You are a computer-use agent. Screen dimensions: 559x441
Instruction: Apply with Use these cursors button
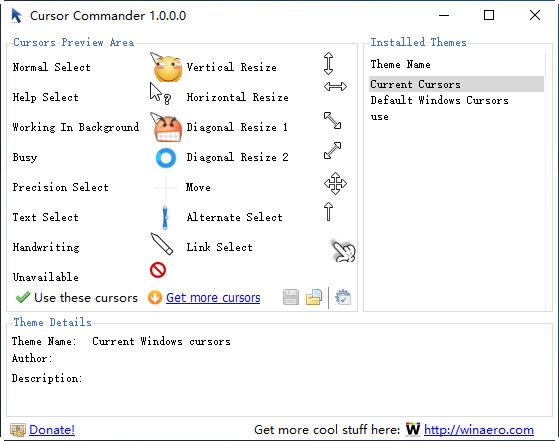[x=77, y=297]
